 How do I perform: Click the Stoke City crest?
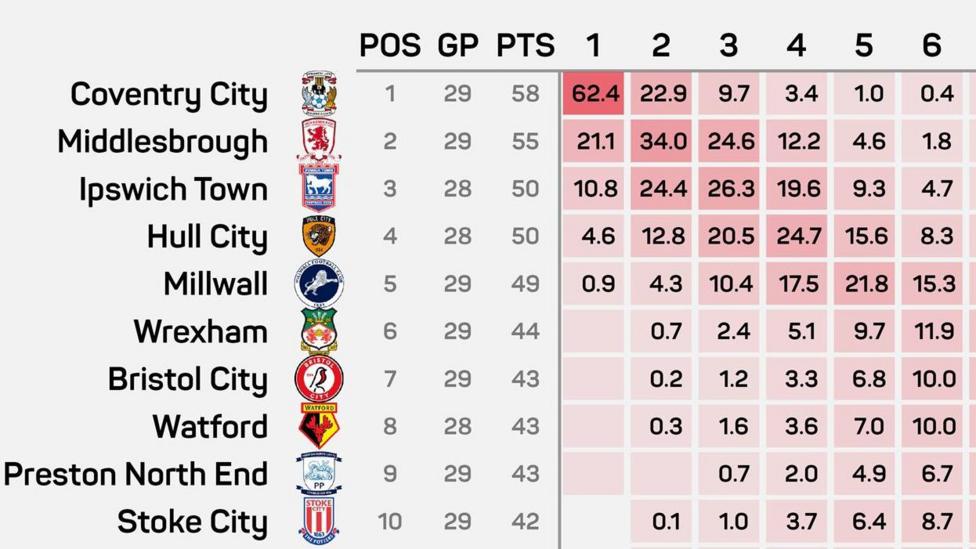(x=319, y=521)
